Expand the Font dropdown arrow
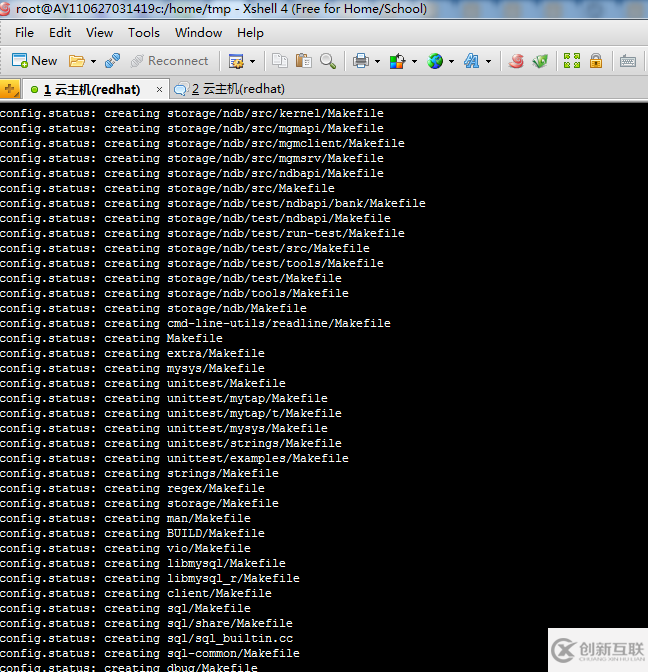648x672 pixels. point(488,61)
